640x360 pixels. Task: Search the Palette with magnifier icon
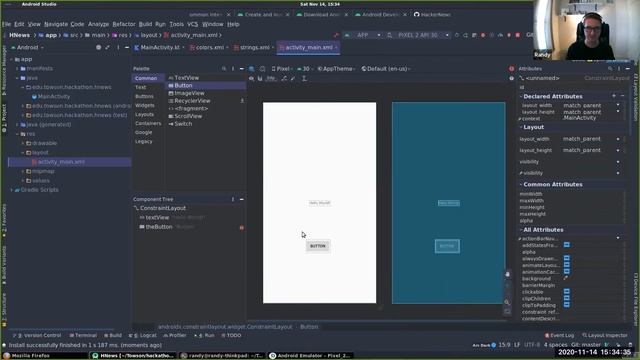pyautogui.click(x=224, y=69)
